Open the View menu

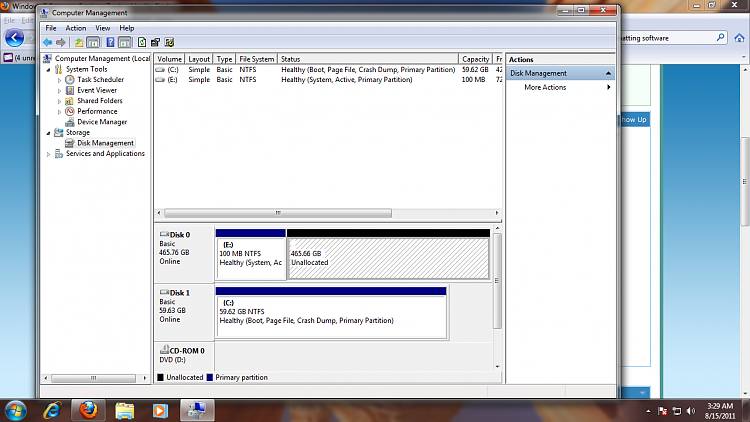[102, 28]
